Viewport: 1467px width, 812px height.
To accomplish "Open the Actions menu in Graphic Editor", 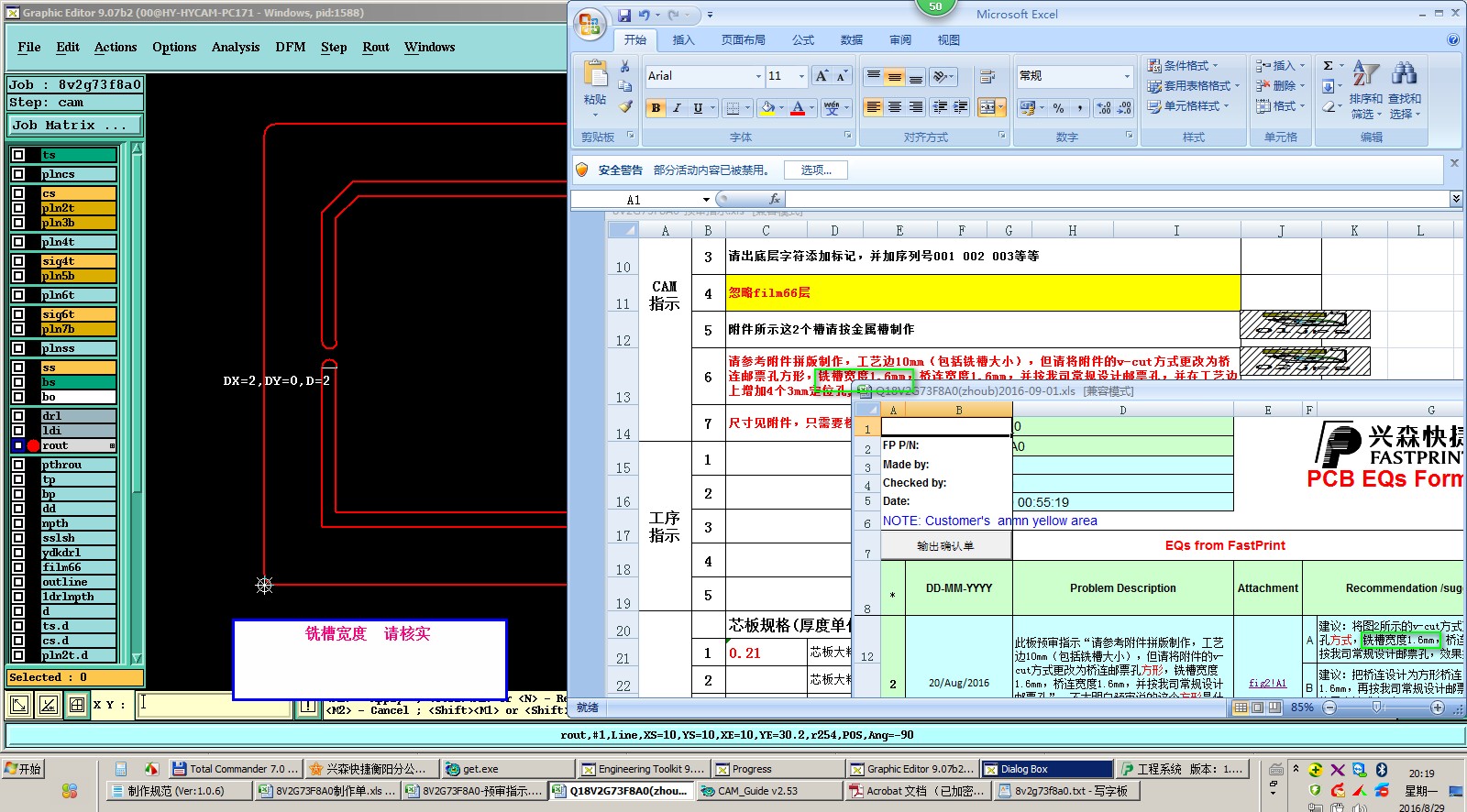I will [116, 47].
